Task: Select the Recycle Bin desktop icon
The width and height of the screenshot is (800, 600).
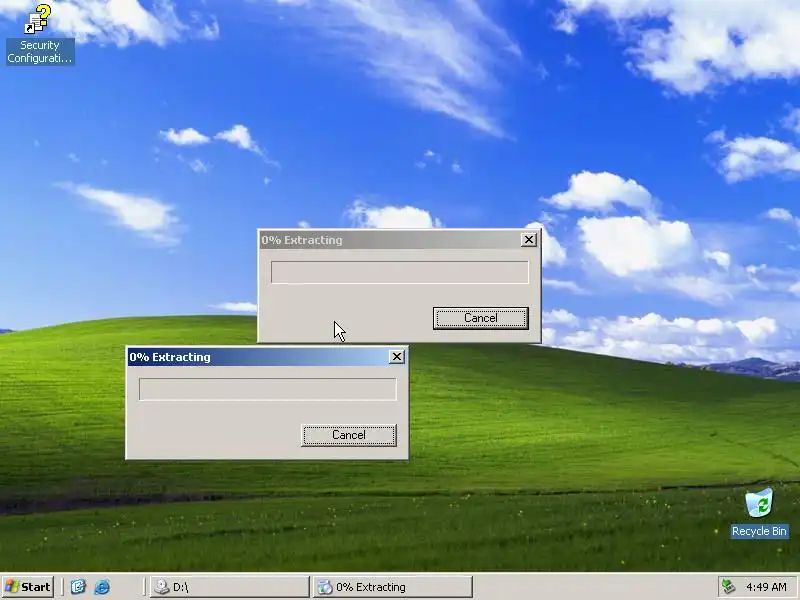Action: (x=759, y=513)
